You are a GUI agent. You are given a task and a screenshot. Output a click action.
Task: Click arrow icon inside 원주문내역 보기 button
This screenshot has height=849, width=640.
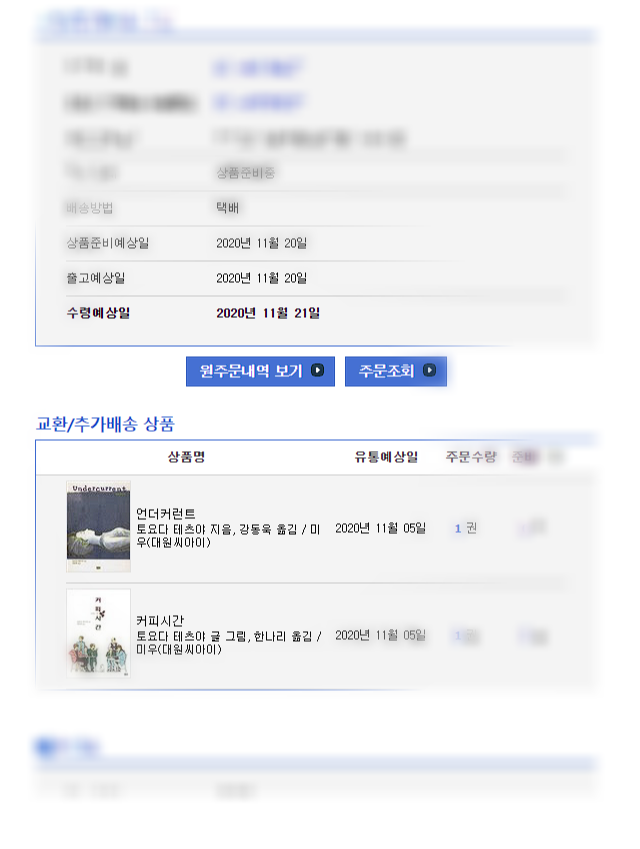317,370
